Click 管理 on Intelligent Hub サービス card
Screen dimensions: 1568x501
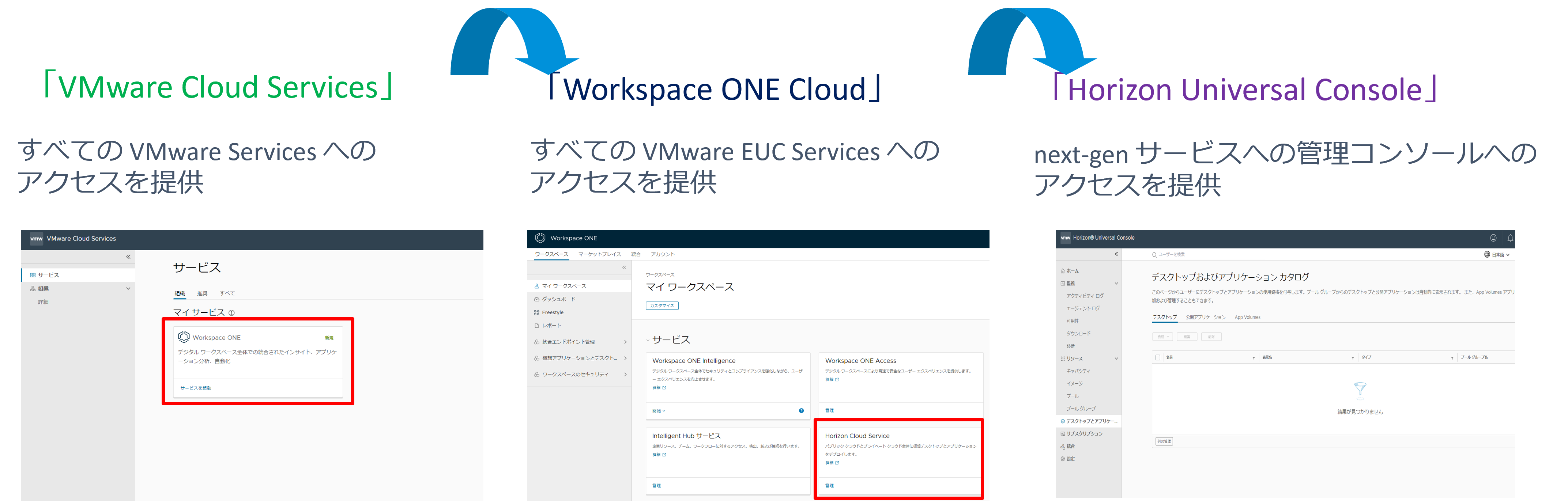coord(657,486)
